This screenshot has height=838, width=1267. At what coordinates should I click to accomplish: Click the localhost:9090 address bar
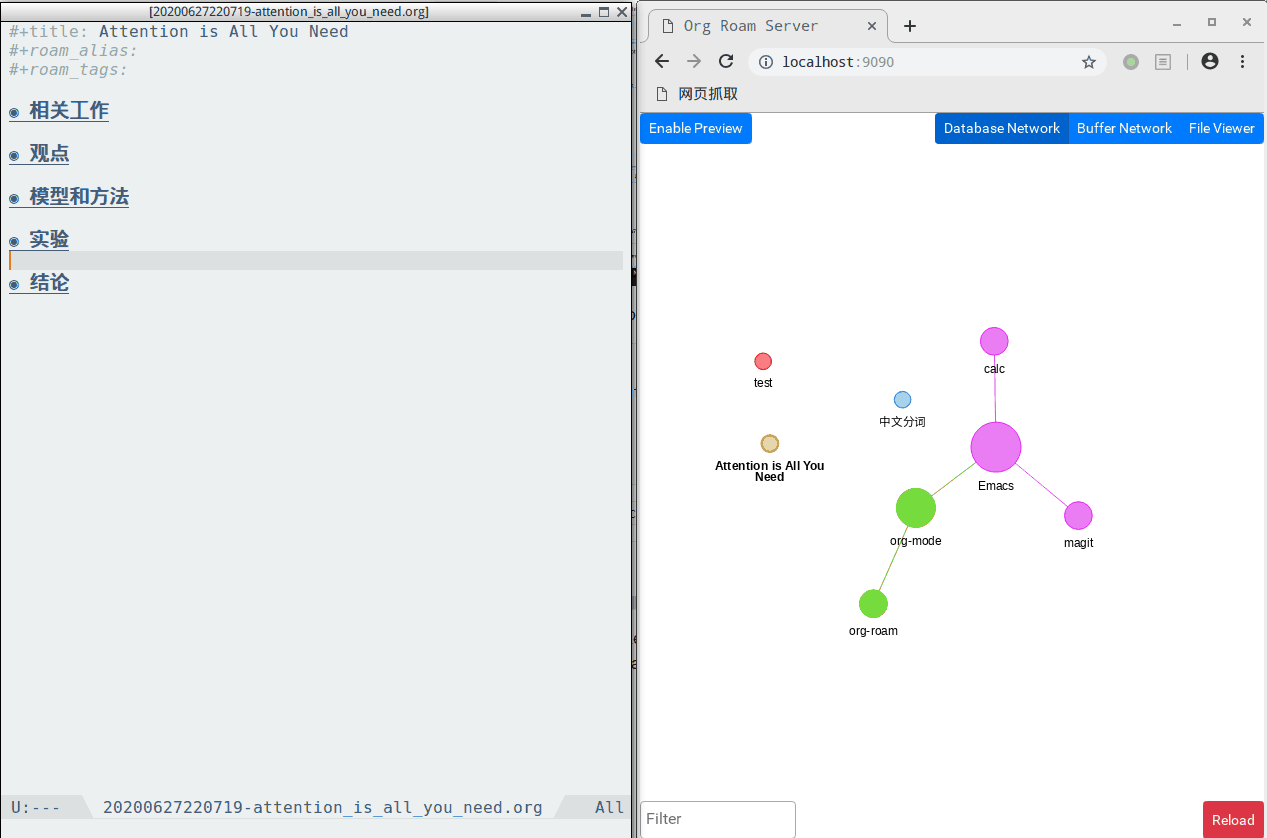927,62
